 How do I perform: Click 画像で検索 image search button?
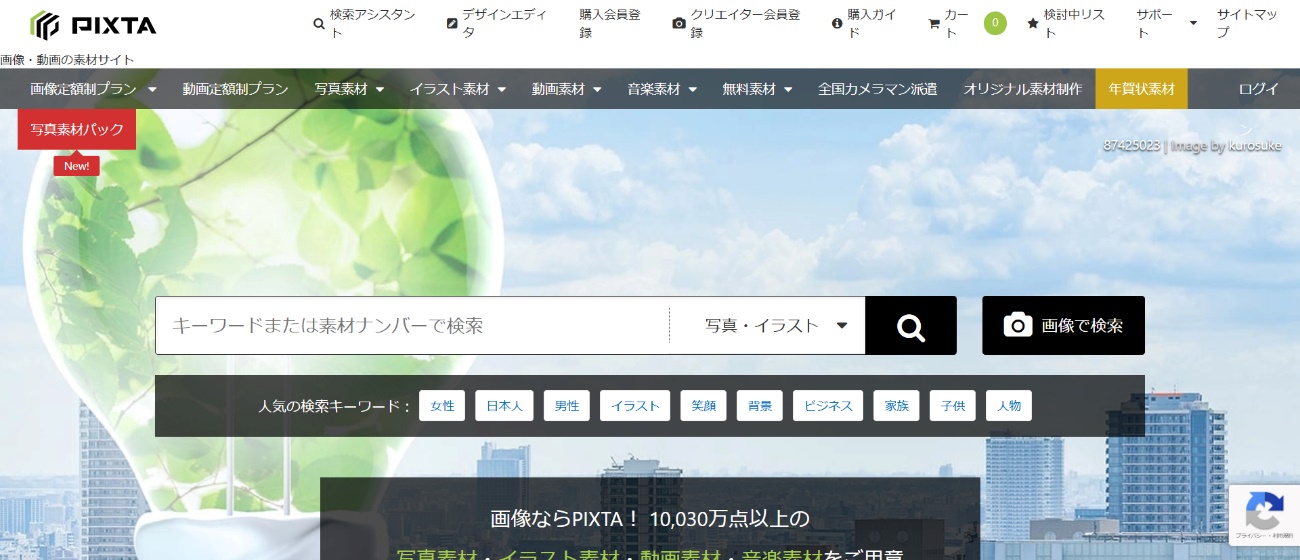[1063, 325]
